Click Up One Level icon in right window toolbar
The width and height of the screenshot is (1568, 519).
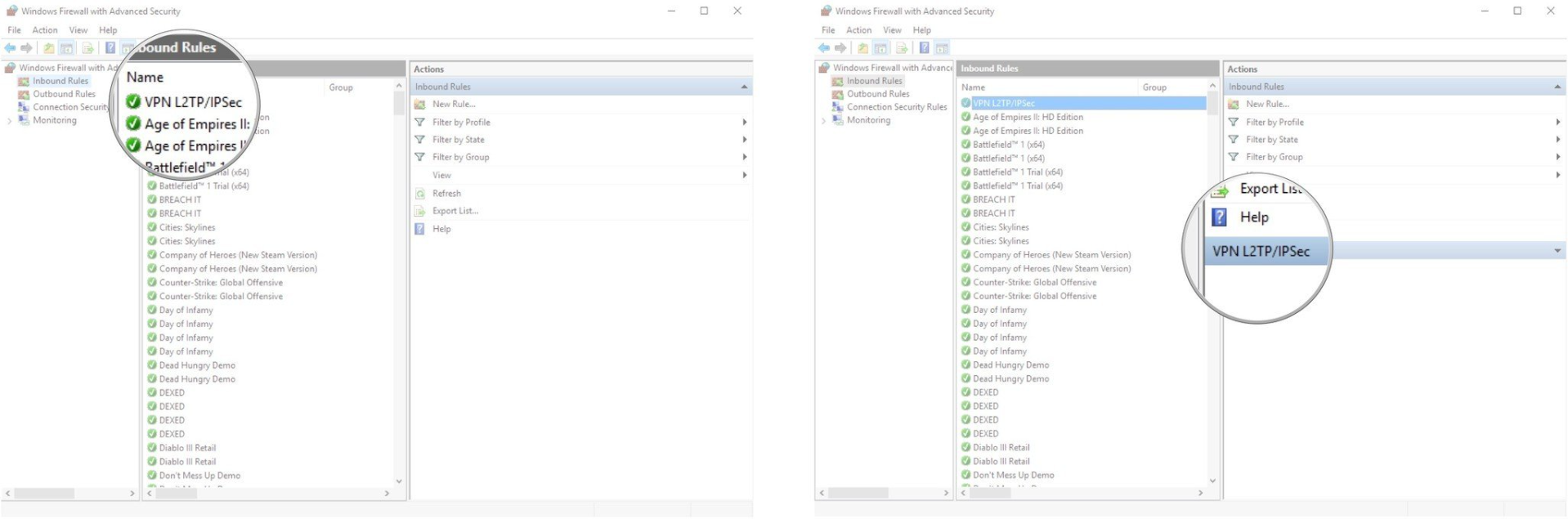tap(863, 48)
